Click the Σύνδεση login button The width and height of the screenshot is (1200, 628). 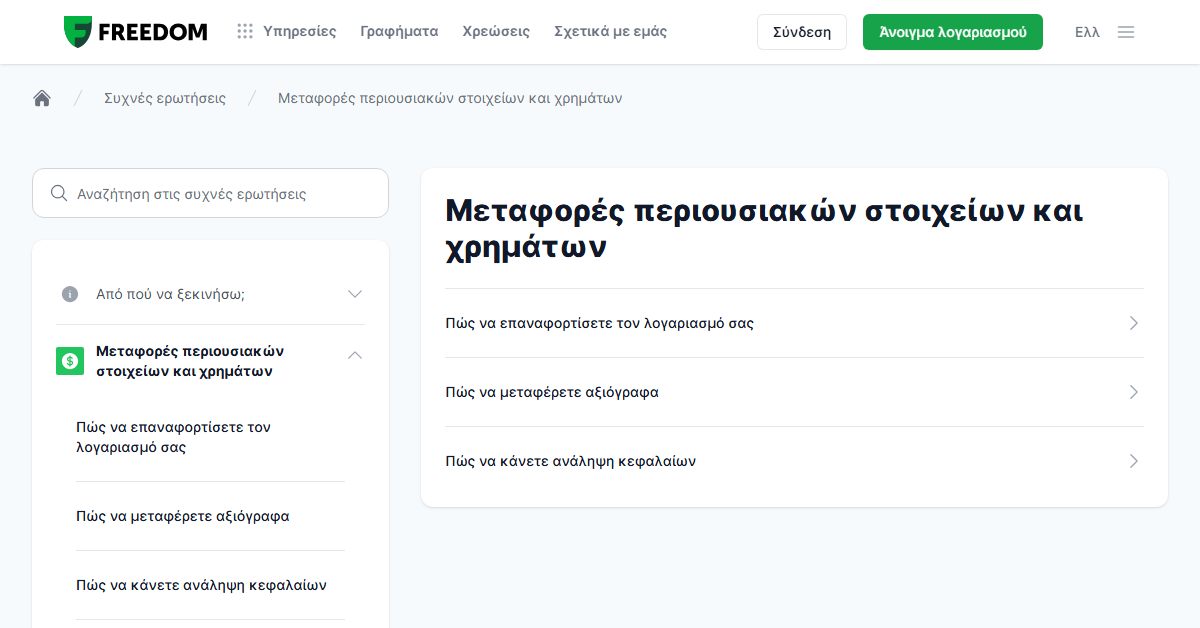point(802,32)
